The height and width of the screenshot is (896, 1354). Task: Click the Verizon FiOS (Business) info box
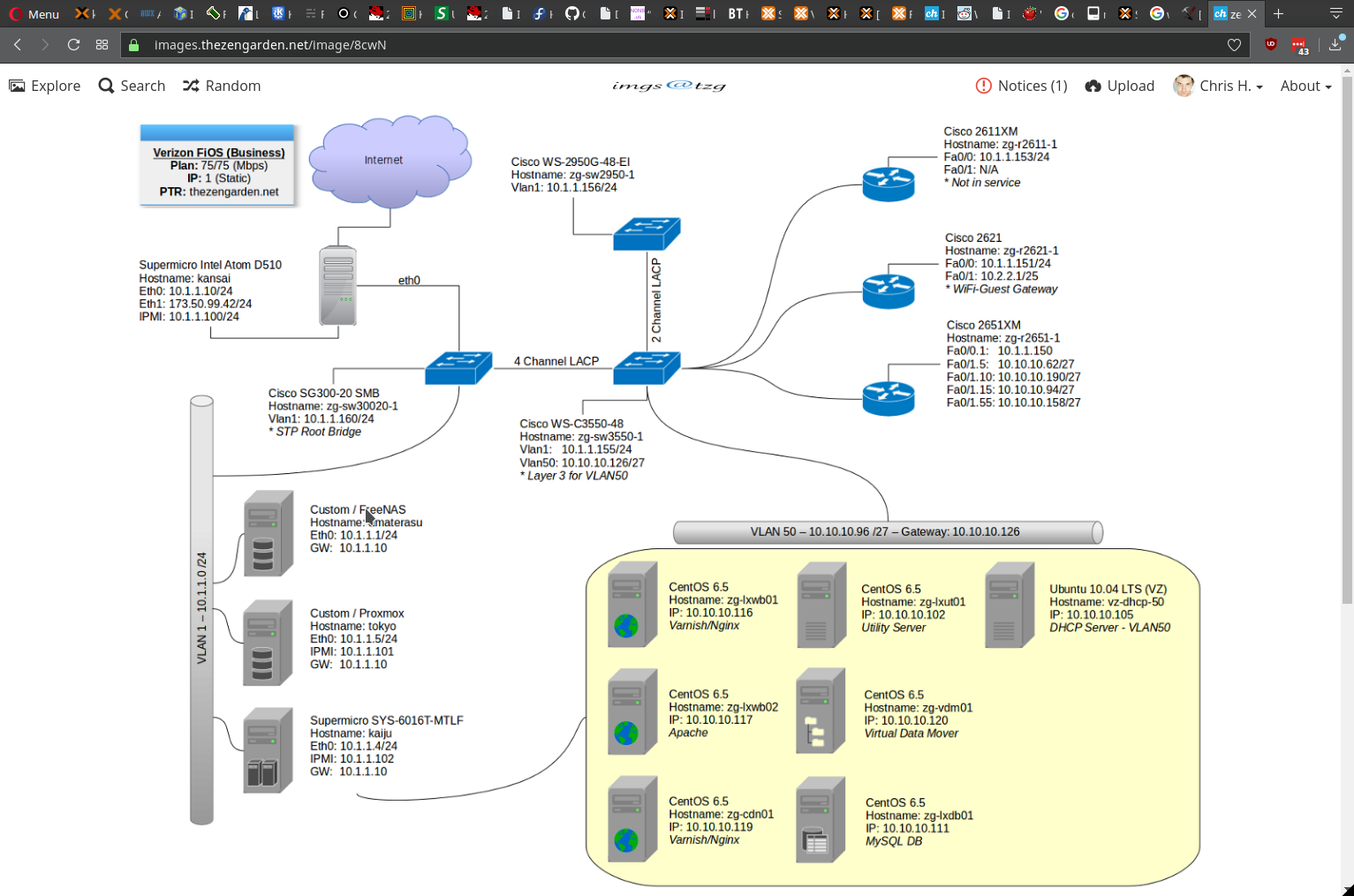(217, 165)
